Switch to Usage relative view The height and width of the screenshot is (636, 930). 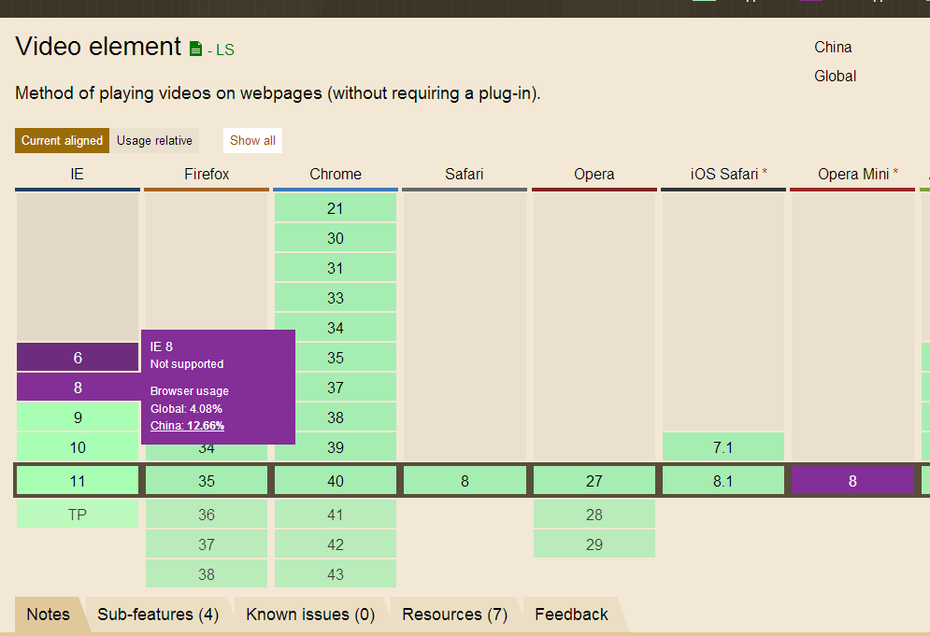point(154,141)
